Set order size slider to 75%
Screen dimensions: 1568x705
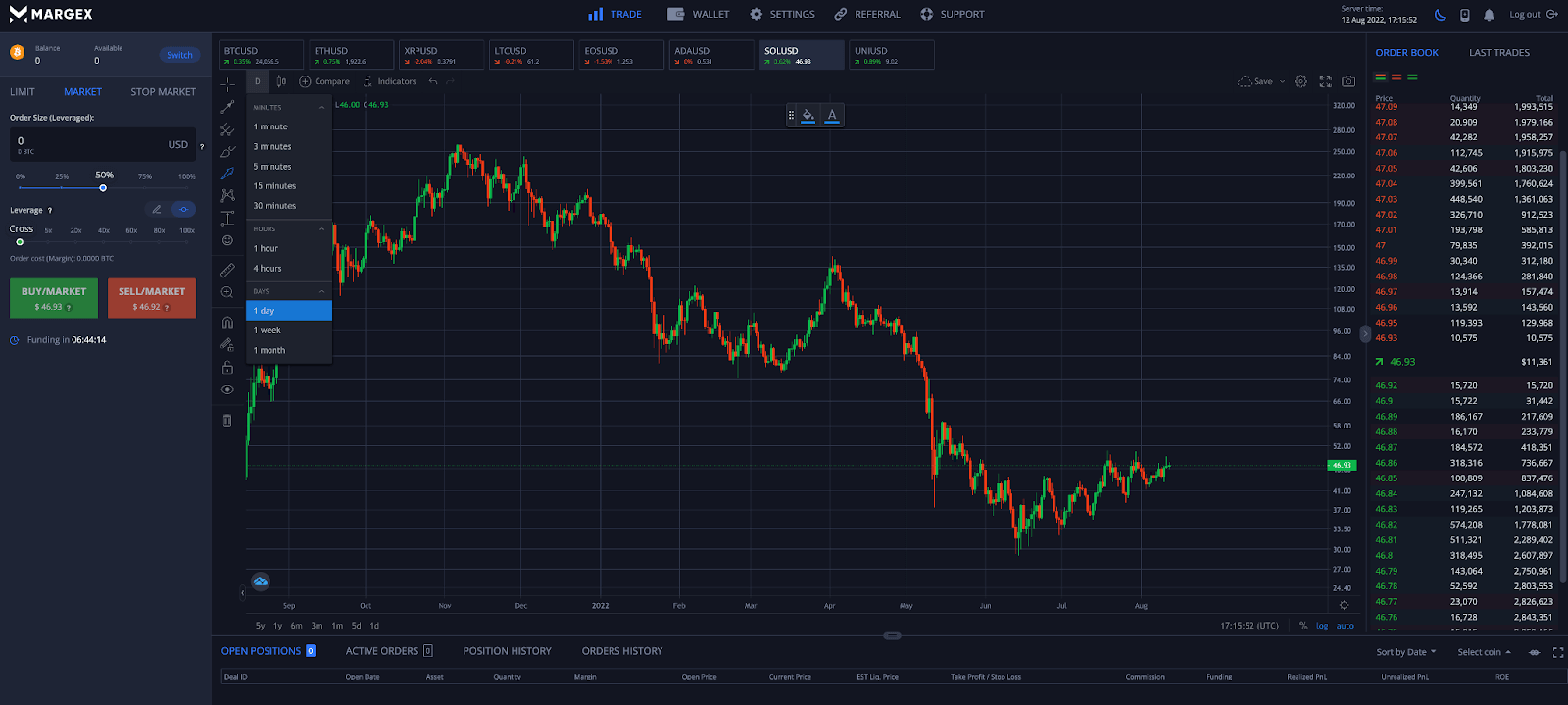145,187
